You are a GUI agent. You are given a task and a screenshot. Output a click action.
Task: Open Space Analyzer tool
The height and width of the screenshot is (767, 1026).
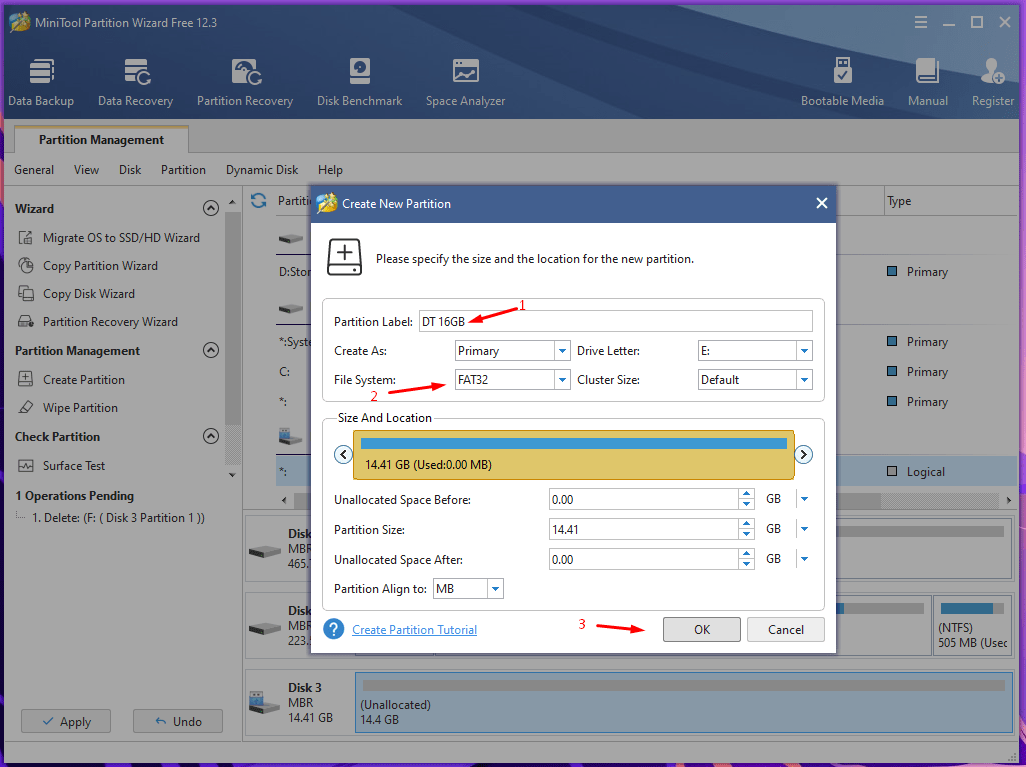click(465, 82)
